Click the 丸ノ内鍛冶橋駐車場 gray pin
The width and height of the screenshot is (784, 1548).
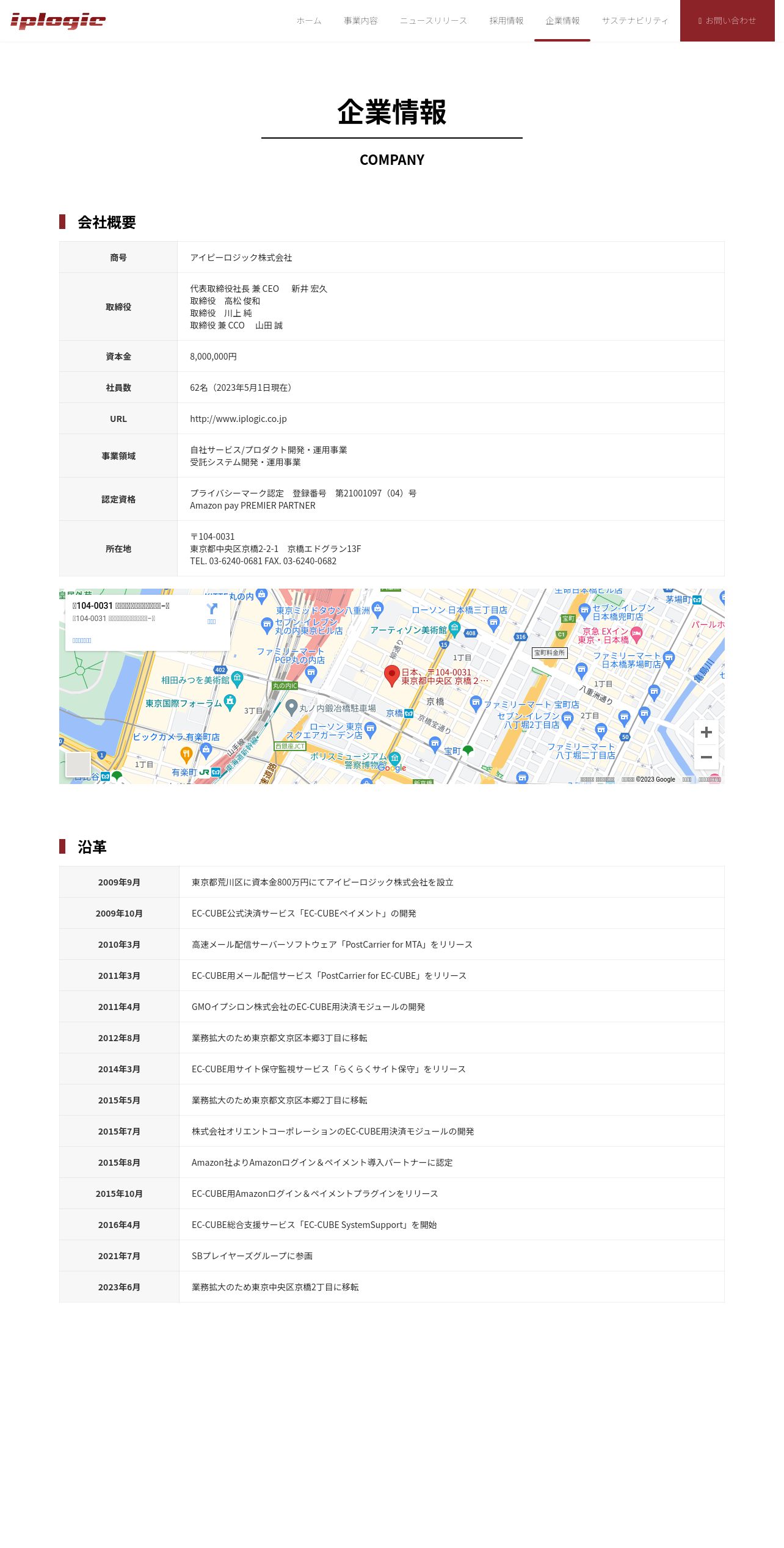point(292,707)
